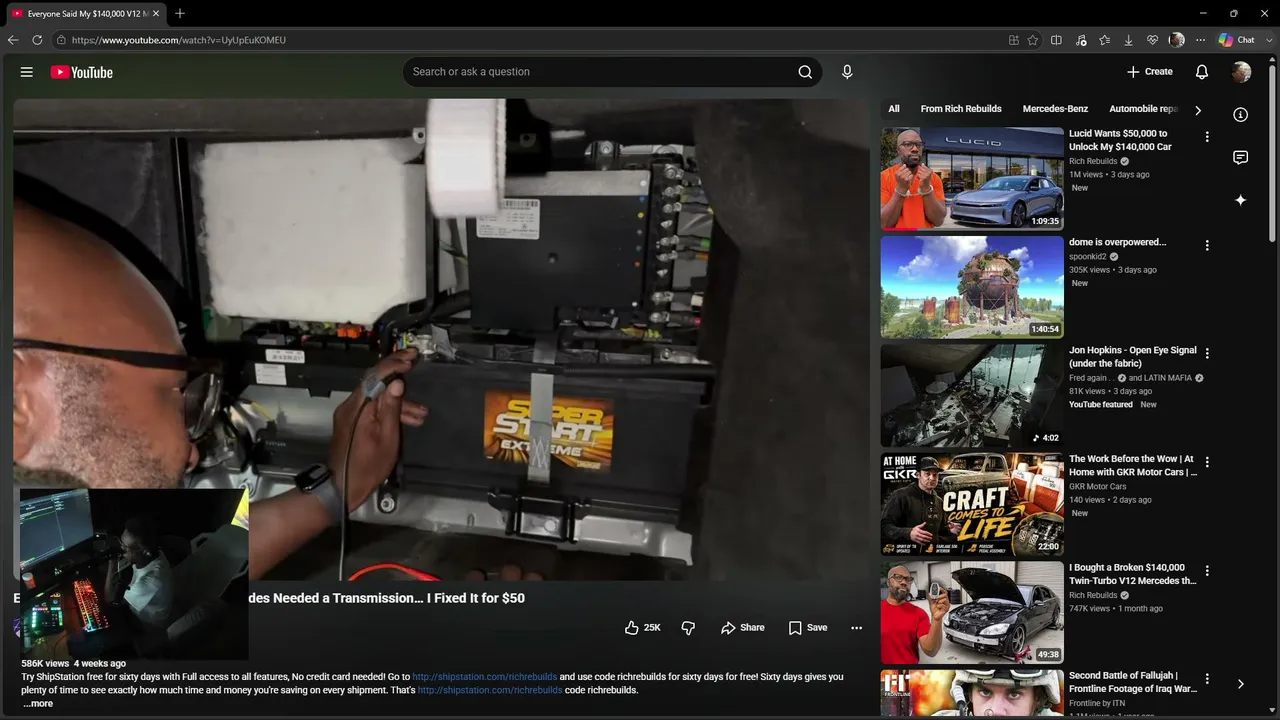Select the Automobile repair chip
This screenshot has height=720, width=1280.
[x=1144, y=109]
